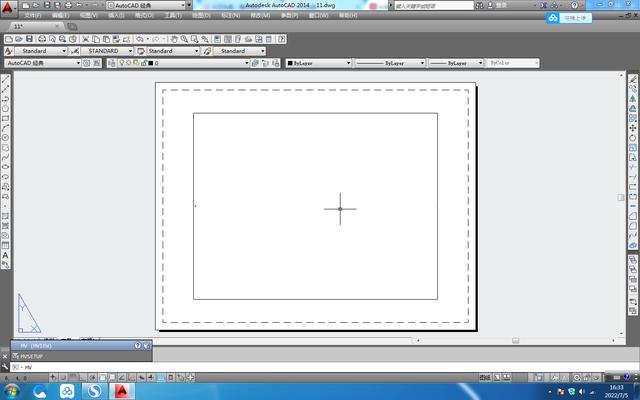Expand the ByLayer linetype dropdown
Screen dimensions: 640x400
419,63
